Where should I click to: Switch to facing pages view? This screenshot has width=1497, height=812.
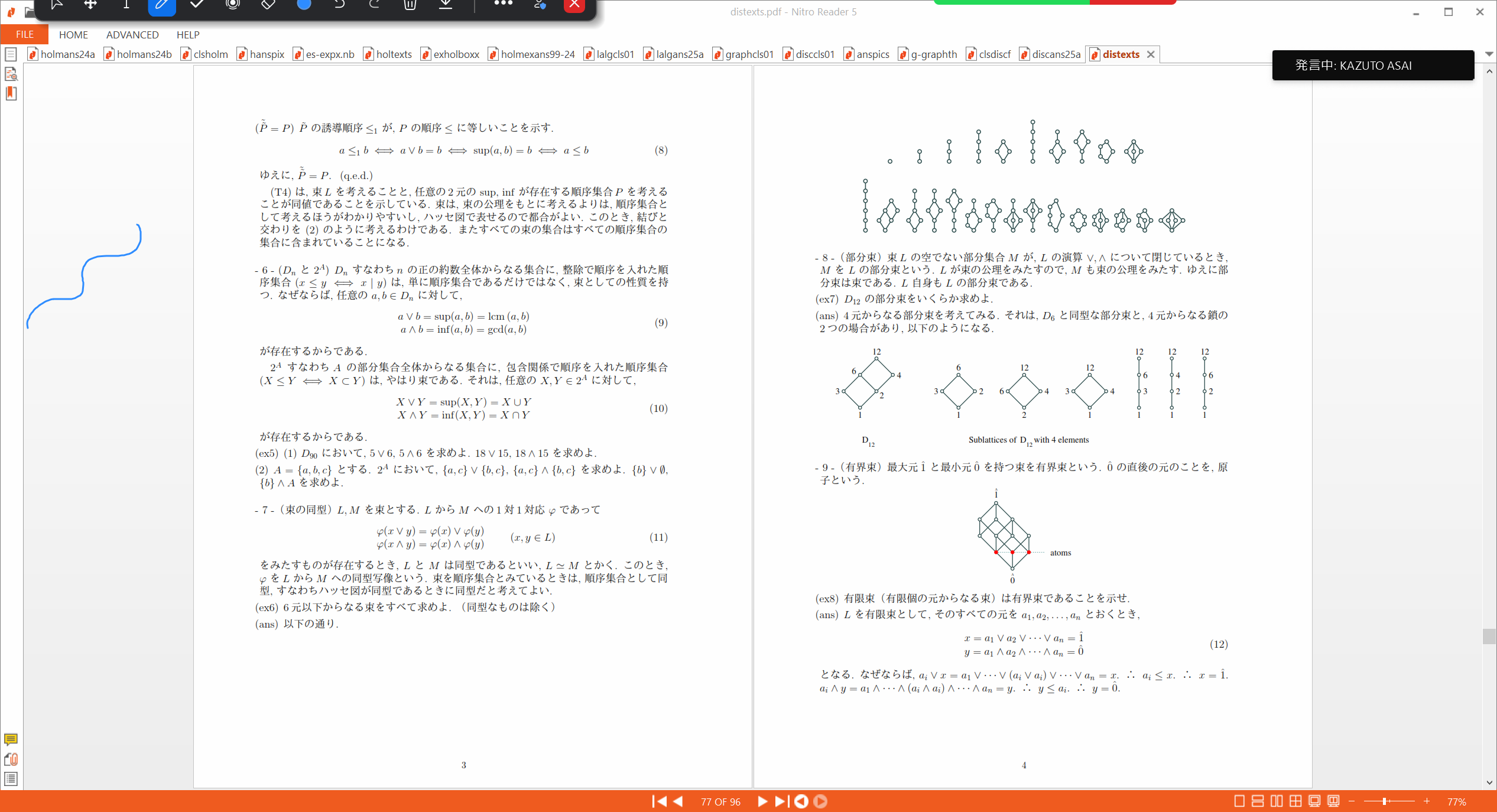coord(1277,801)
